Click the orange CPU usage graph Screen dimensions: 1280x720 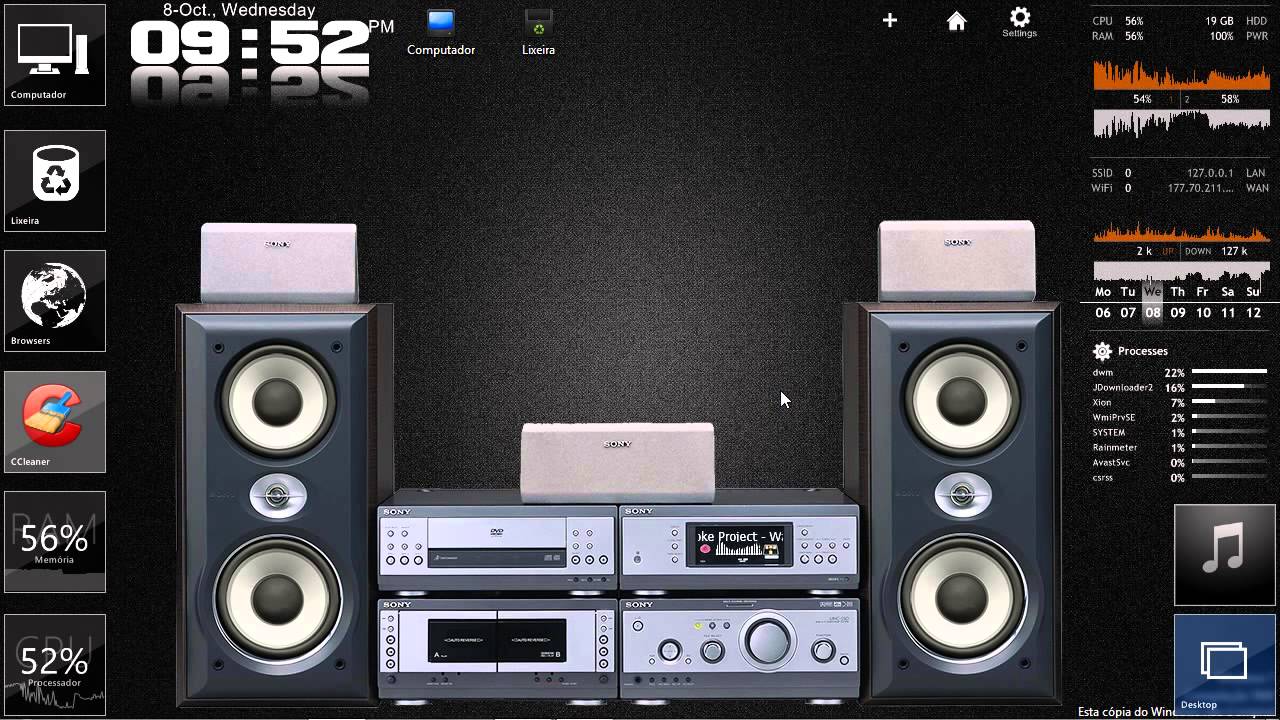tap(1181, 75)
